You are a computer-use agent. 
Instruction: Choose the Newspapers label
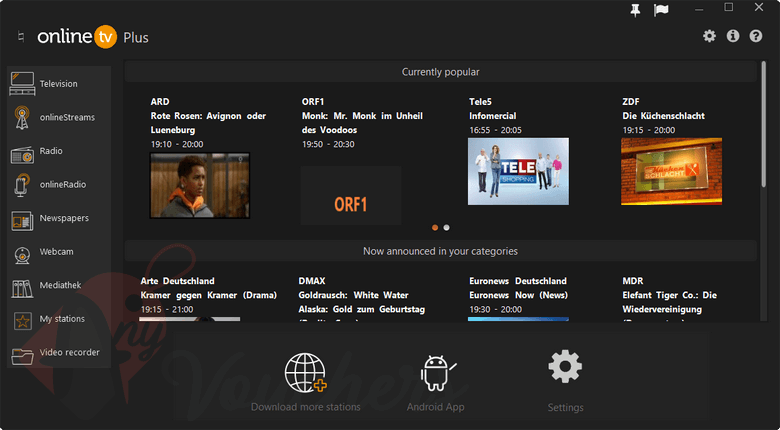[x=64, y=218]
